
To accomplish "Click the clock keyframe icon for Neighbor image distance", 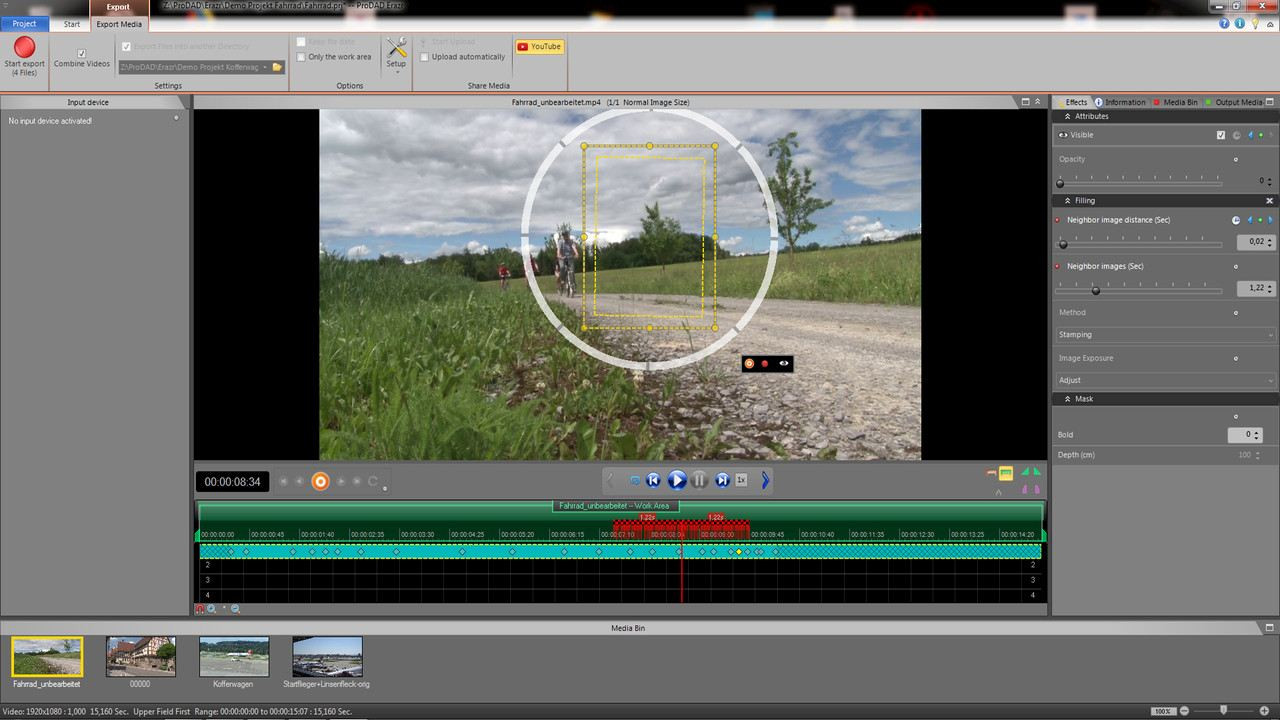I will tap(1236, 220).
